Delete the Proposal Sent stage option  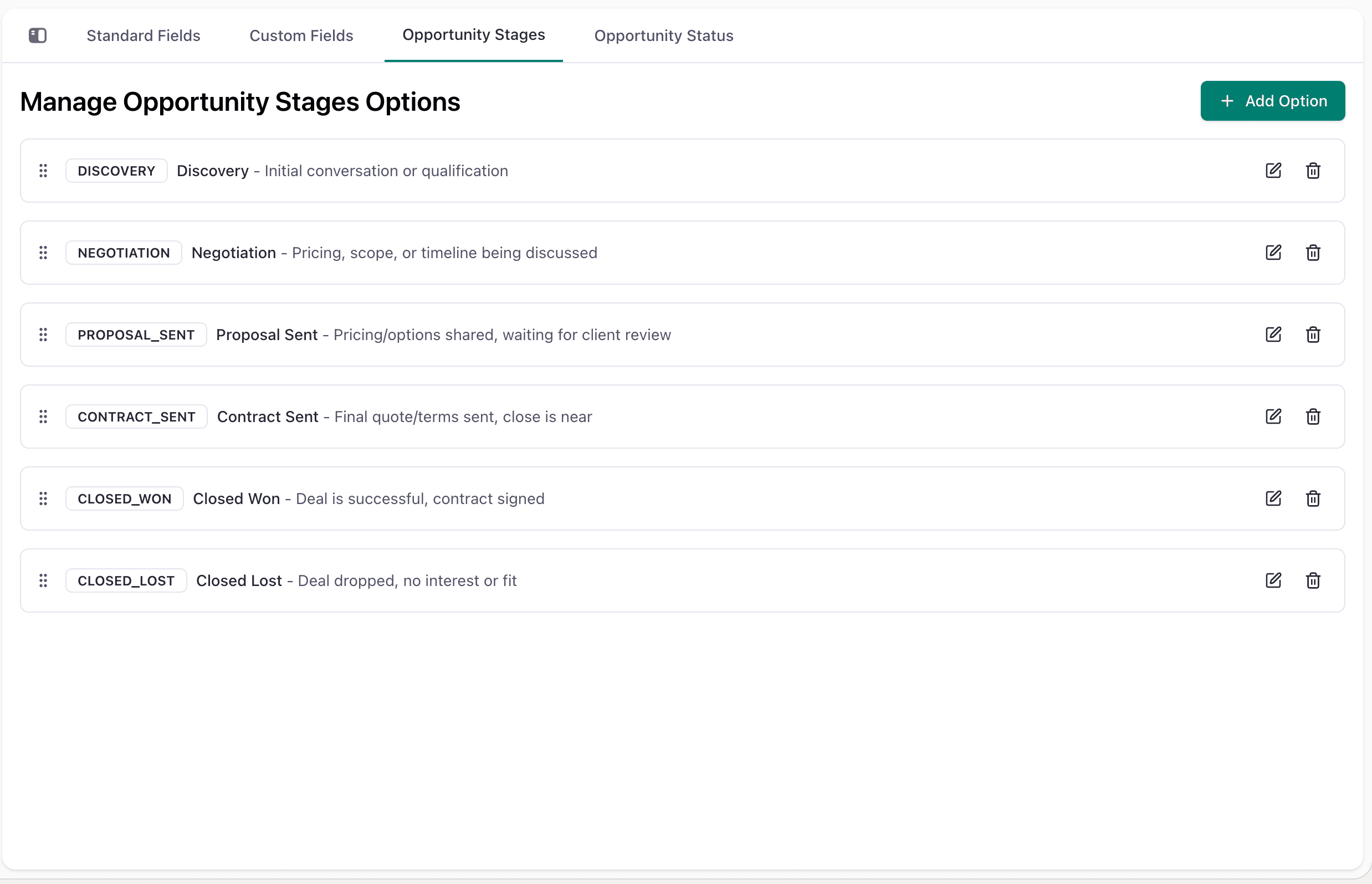(x=1313, y=335)
